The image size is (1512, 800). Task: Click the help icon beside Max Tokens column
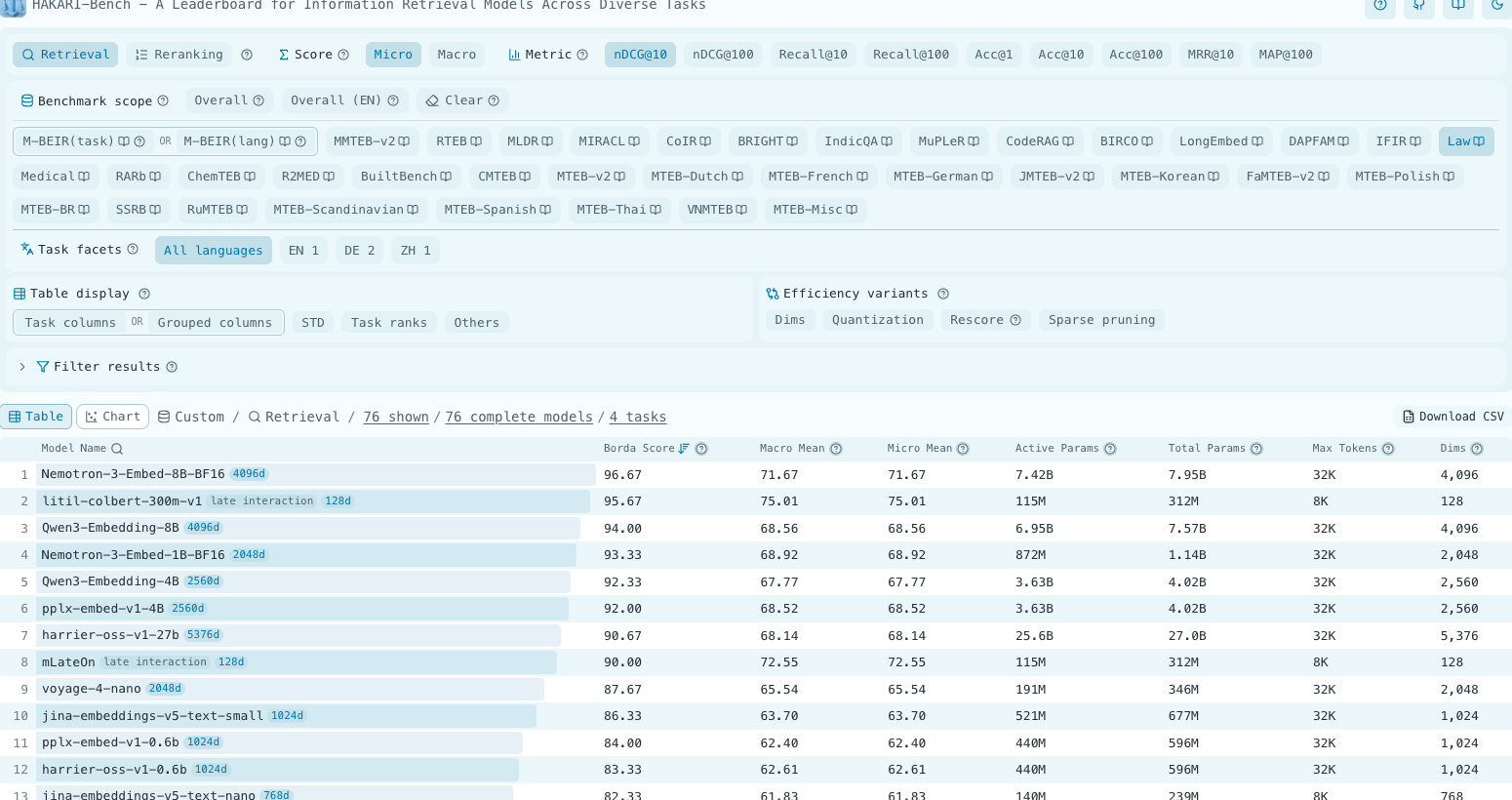point(1388,449)
